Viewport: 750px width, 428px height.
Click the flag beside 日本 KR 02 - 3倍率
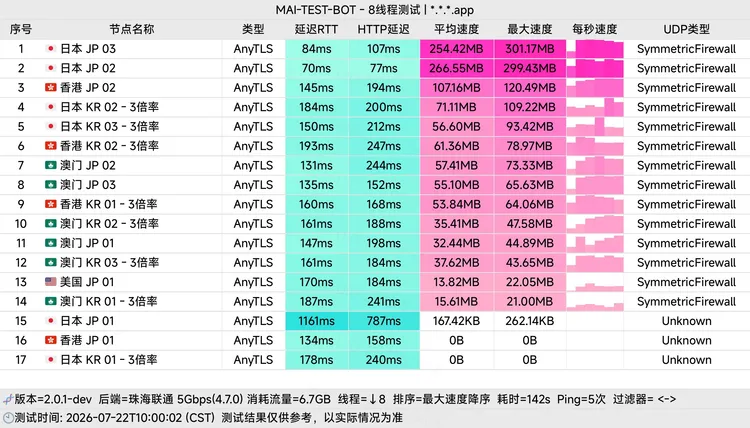(x=51, y=107)
